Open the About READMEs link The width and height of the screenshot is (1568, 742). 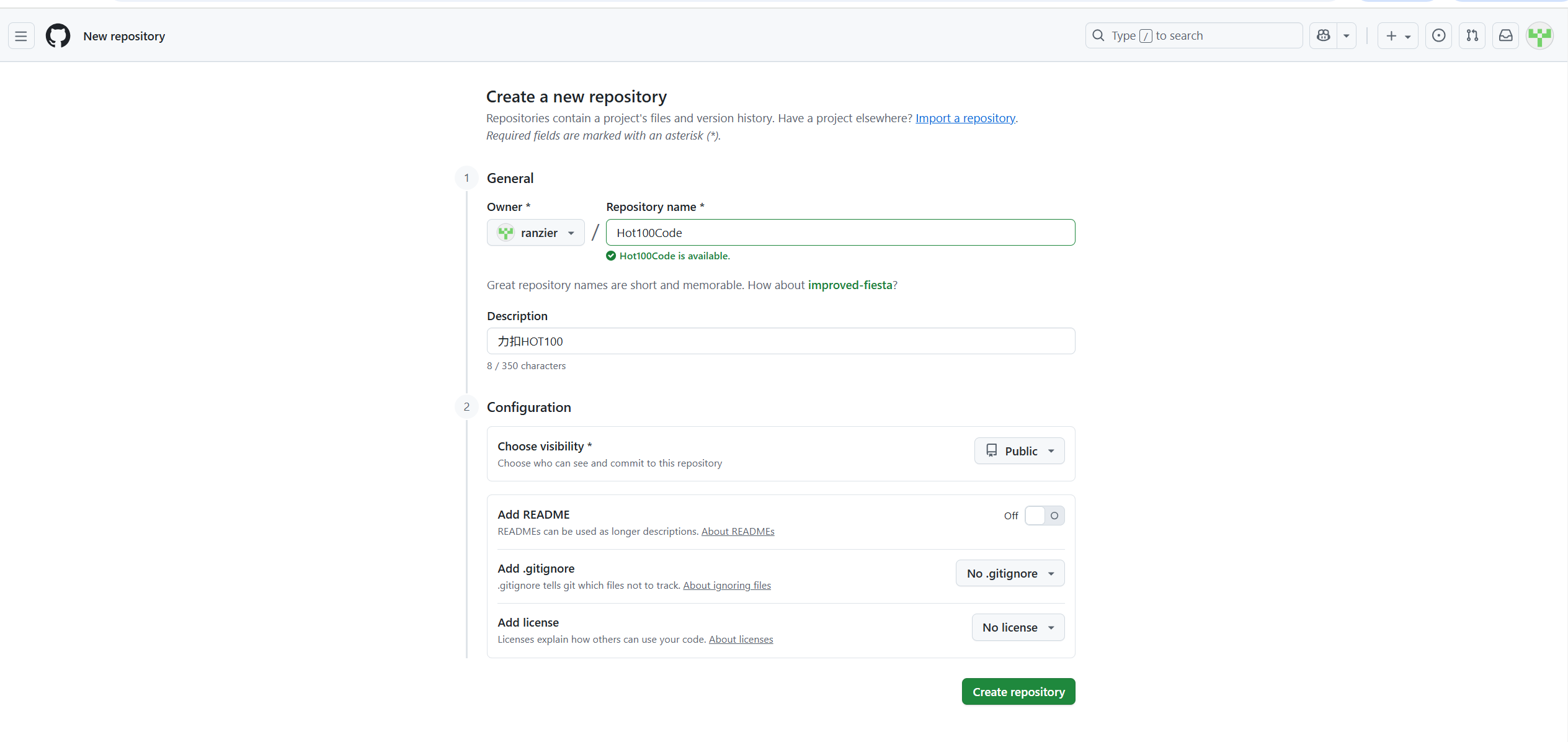737,531
